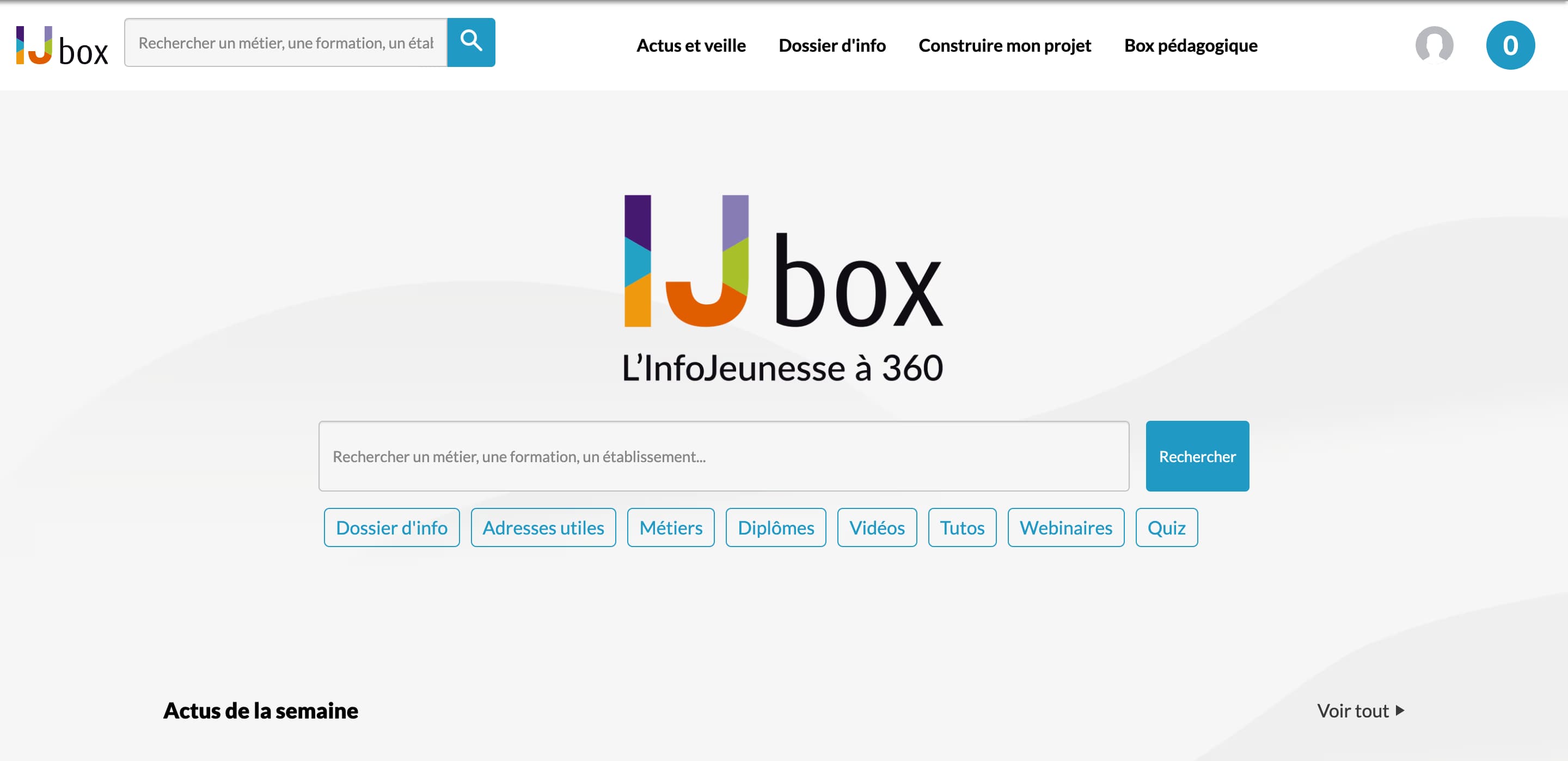Select the Métiers filter chip
The height and width of the screenshot is (761, 1568).
point(671,527)
